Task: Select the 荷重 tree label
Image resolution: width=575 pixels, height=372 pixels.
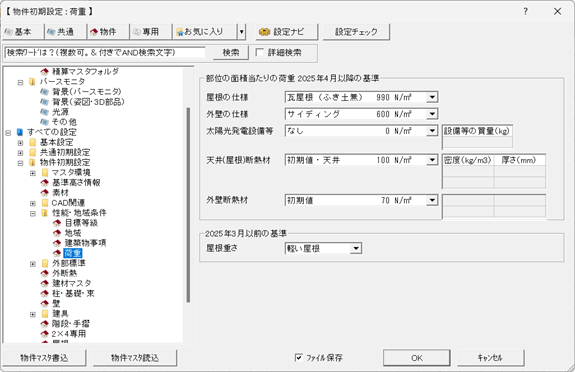Action: coord(73,253)
